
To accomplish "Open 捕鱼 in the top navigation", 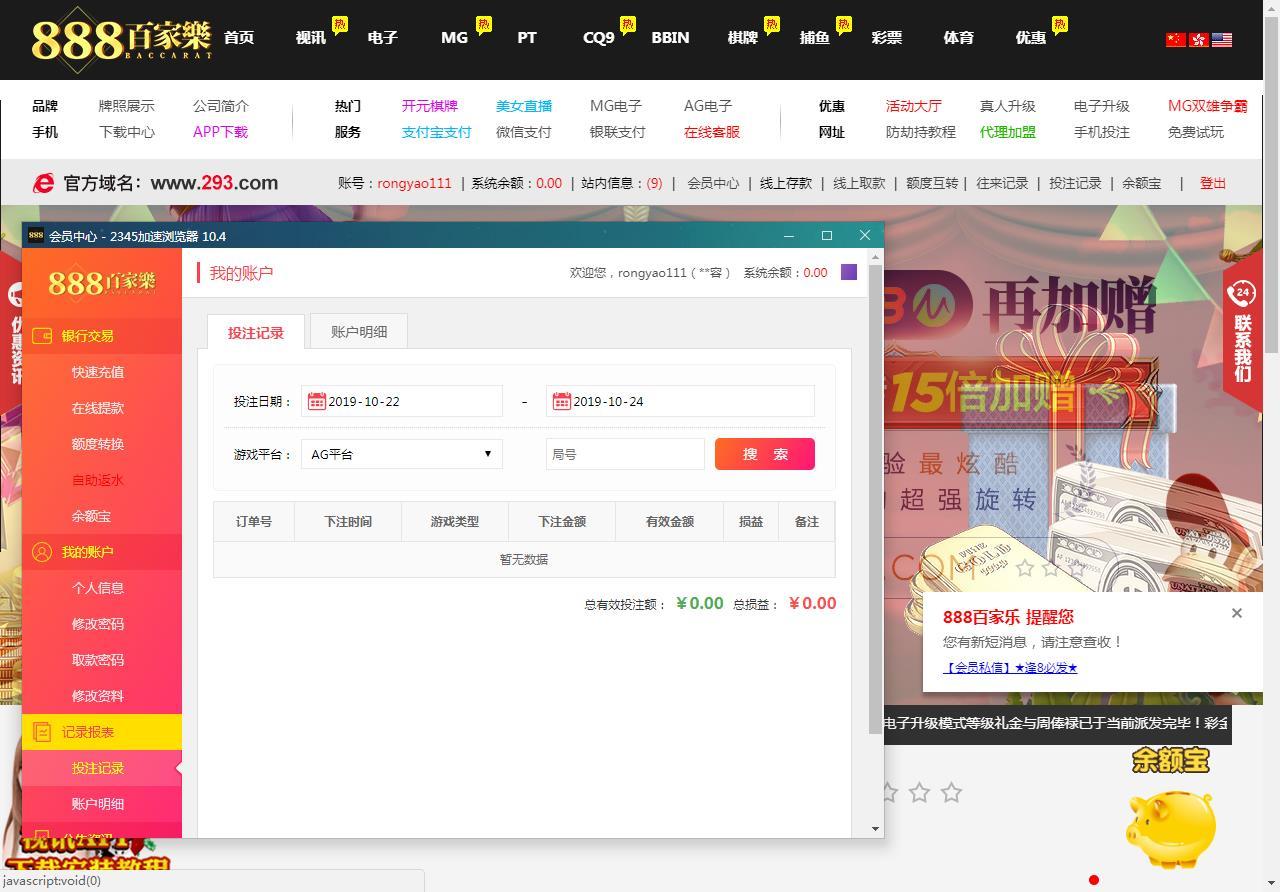I will tap(815, 37).
